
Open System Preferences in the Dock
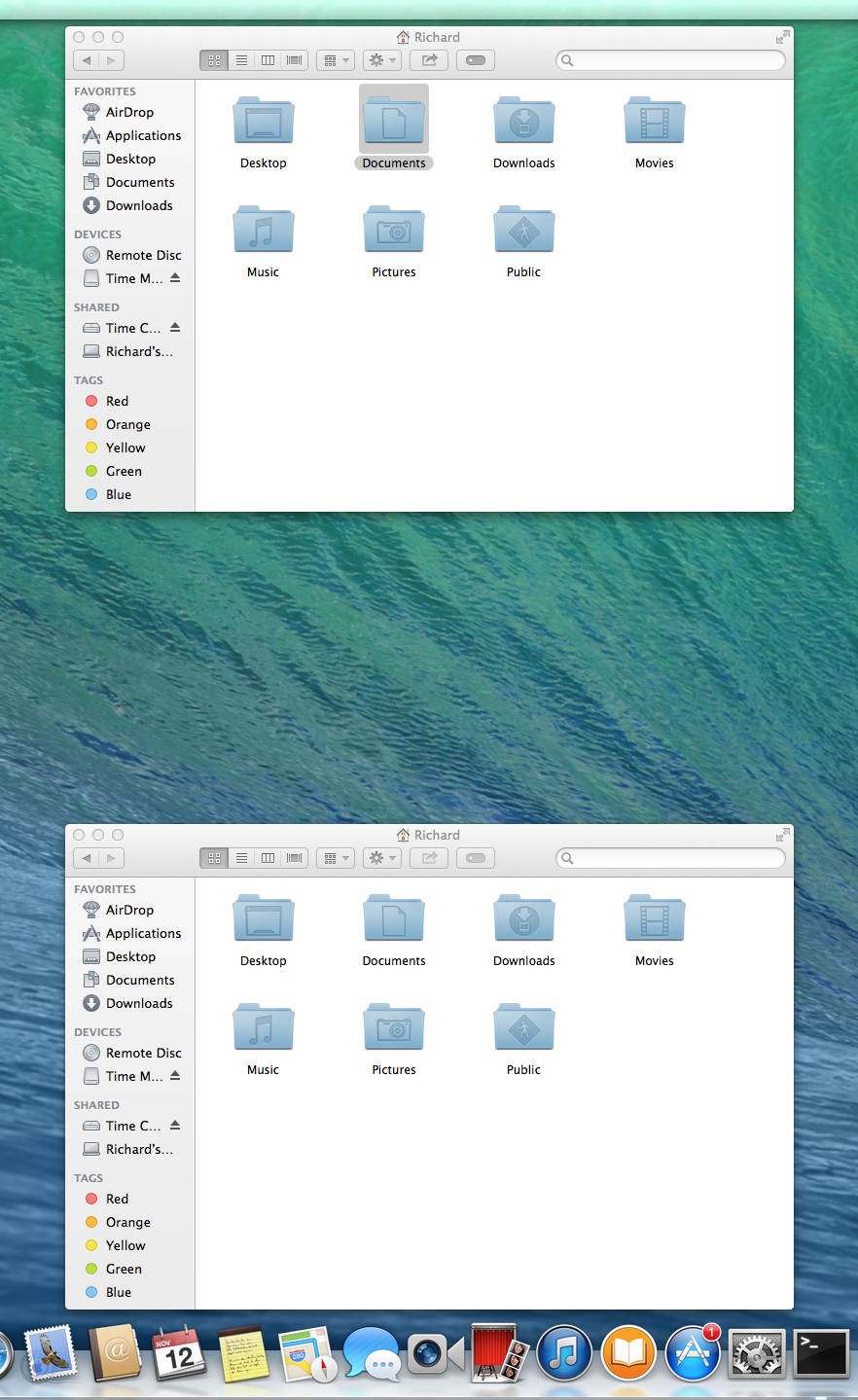click(757, 1354)
